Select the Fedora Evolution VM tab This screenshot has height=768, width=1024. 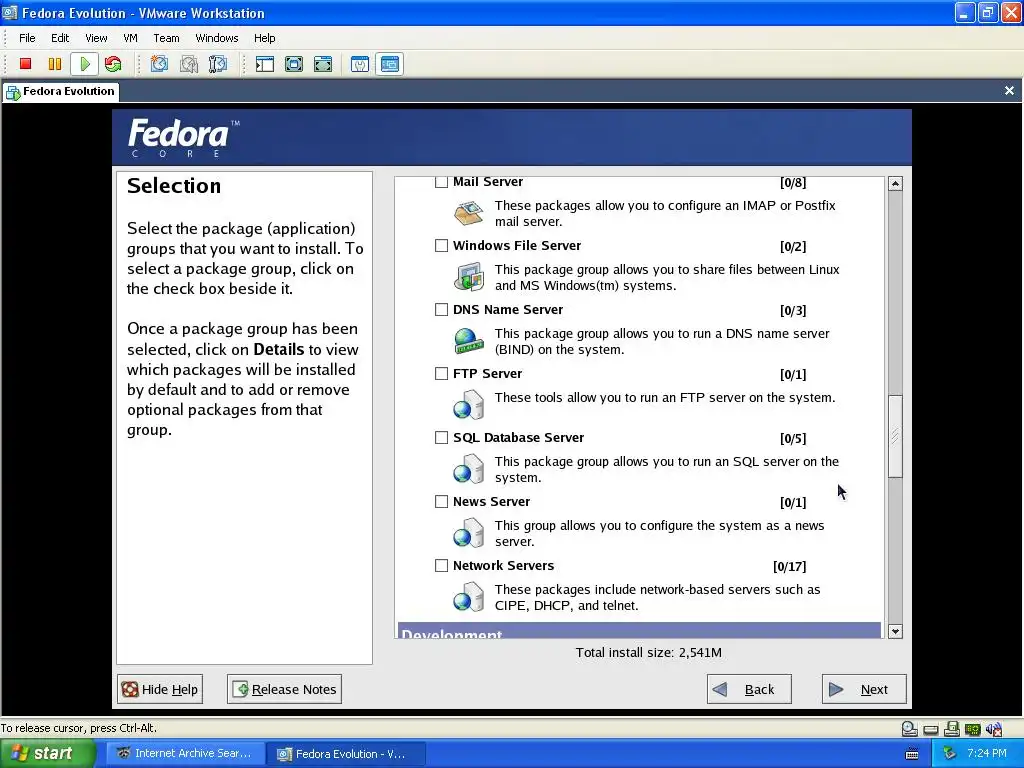61,91
